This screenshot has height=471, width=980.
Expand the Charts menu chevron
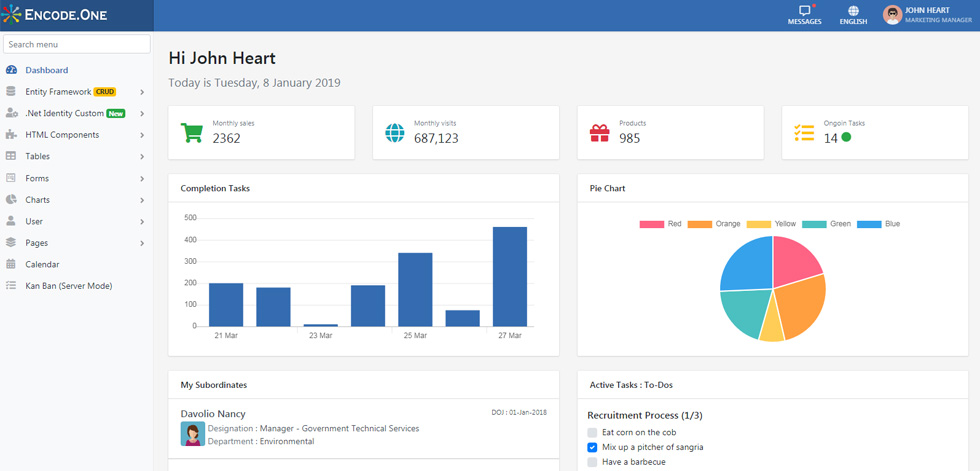coord(142,200)
